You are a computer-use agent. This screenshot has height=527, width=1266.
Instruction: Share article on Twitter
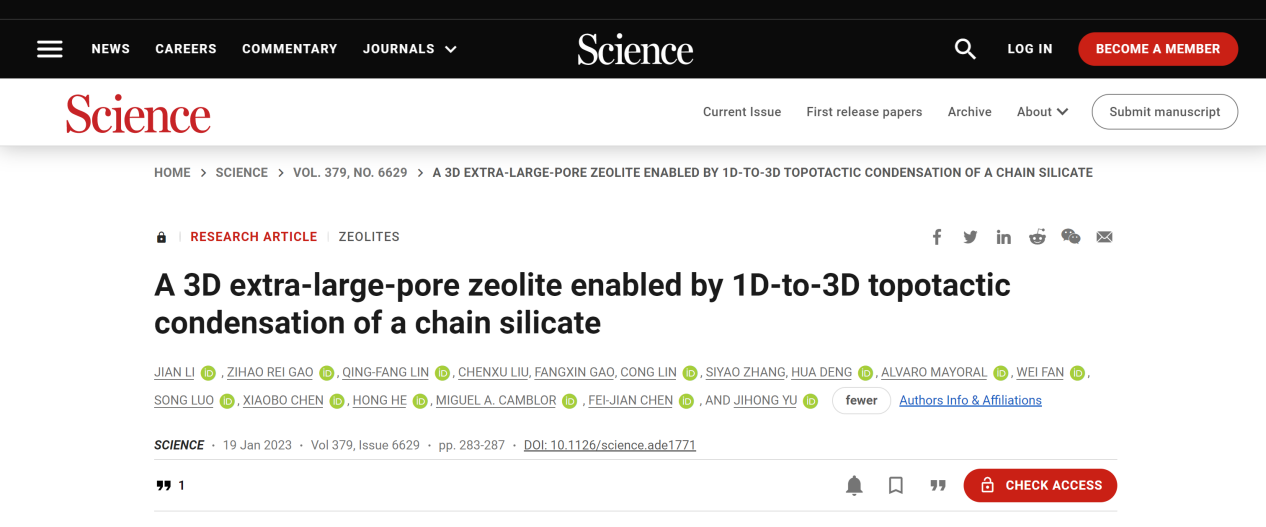tap(970, 237)
